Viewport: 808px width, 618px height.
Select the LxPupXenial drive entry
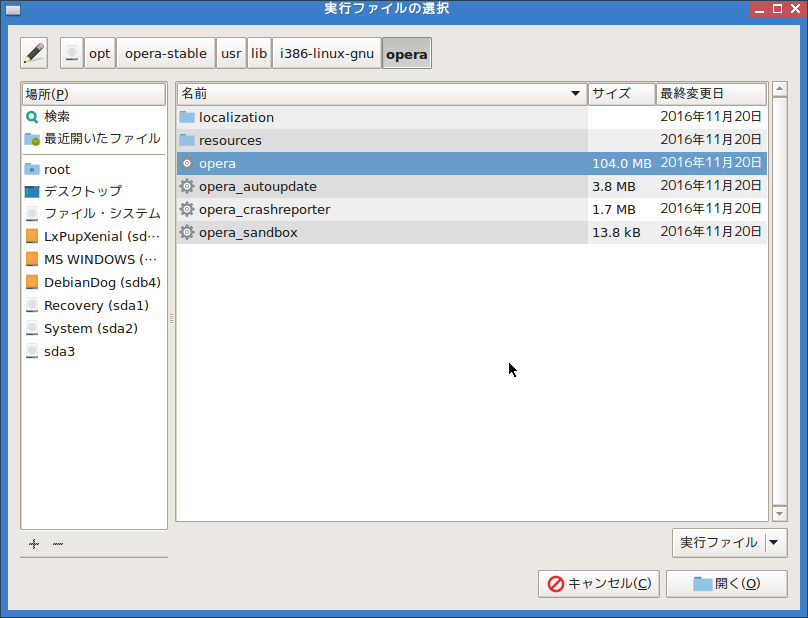click(x=94, y=236)
